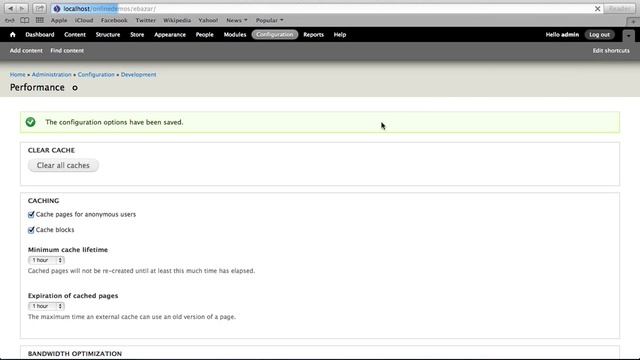Open the Appearance admin menu

tap(170, 35)
